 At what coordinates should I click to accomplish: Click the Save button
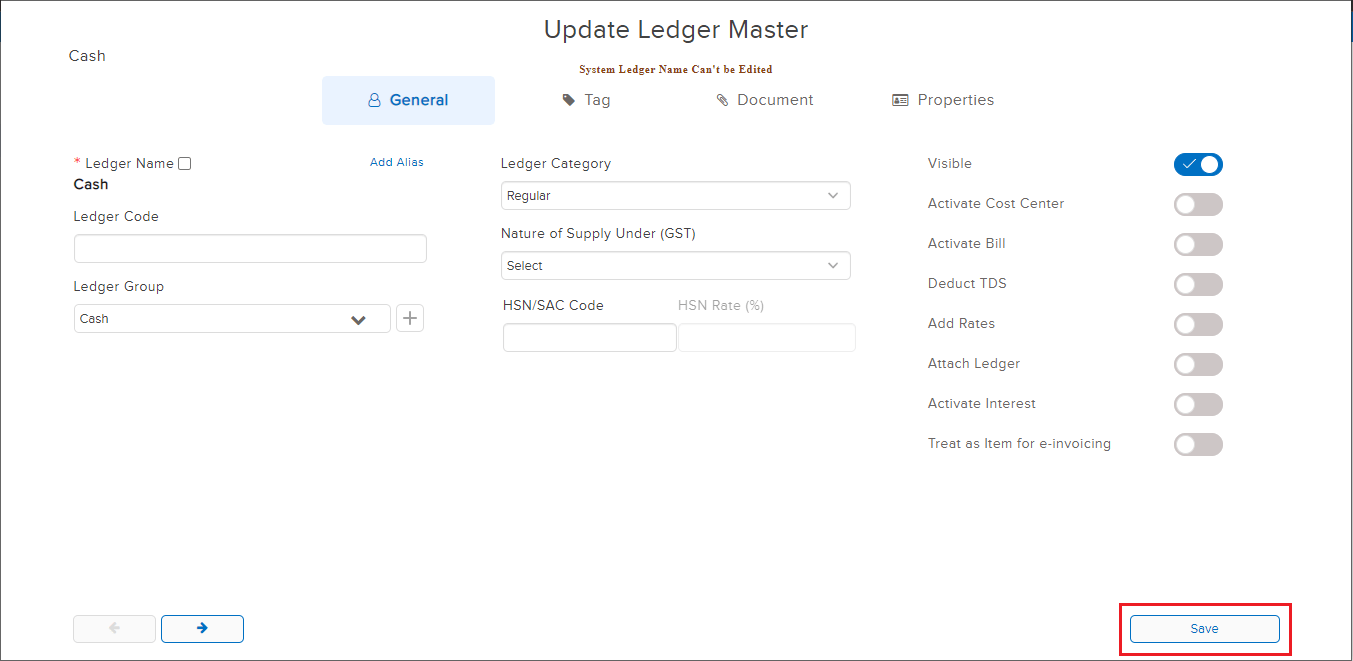point(1204,628)
